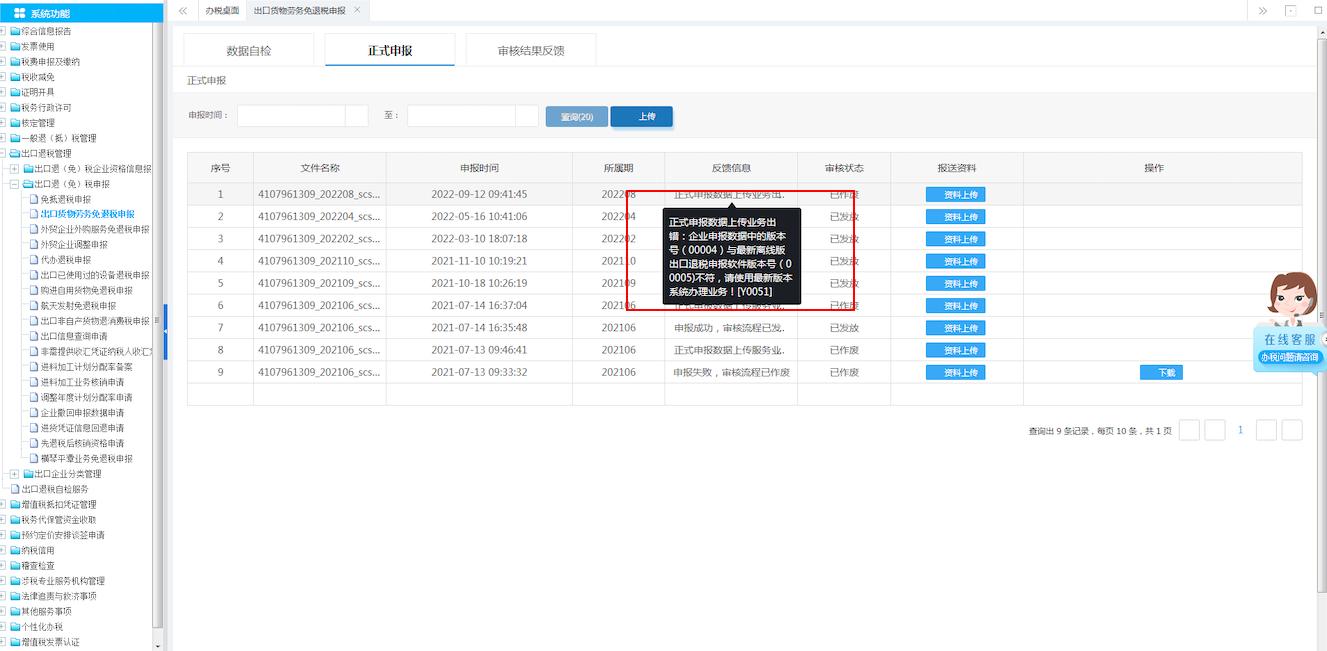The width and height of the screenshot is (1327, 651).
Task: Click the open folder icon for 出口退税管理
Action: point(15,154)
